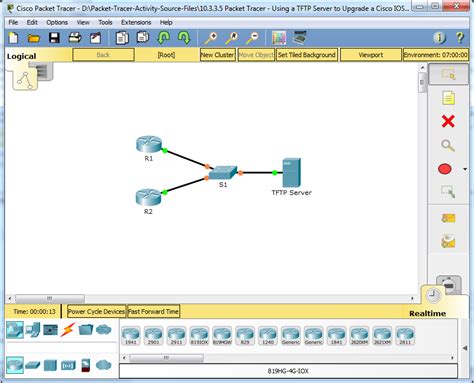Pick the 2901 router from device list
This screenshot has width=474, height=383.
tap(154, 336)
